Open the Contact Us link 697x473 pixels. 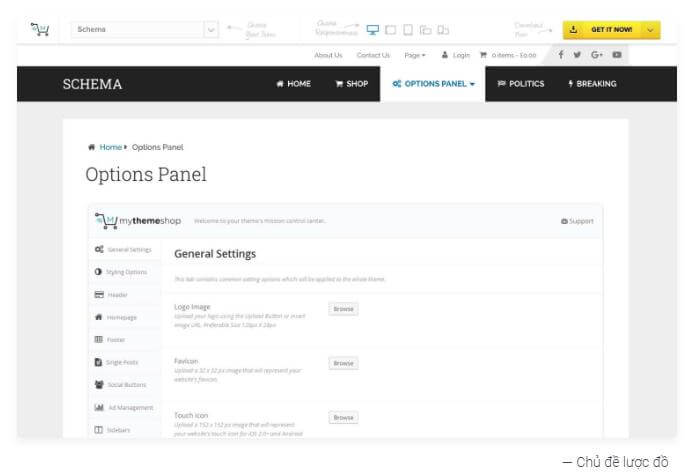[373, 55]
